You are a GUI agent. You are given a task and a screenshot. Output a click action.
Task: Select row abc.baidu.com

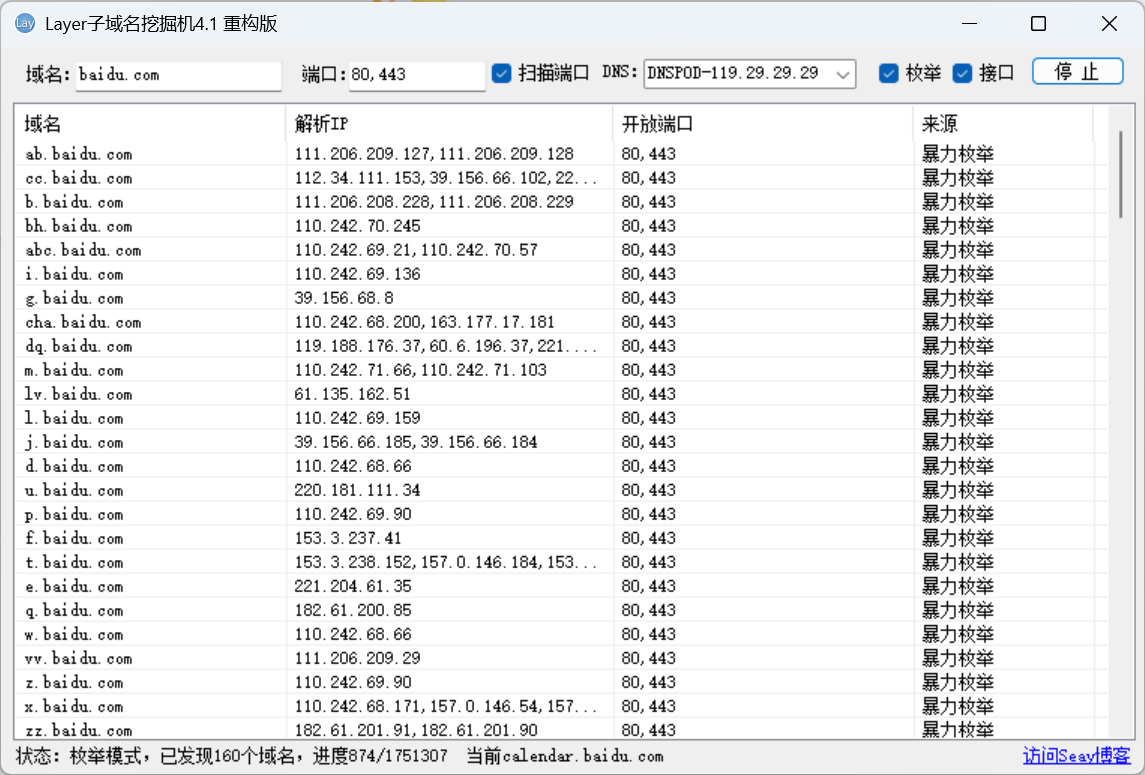pos(561,250)
